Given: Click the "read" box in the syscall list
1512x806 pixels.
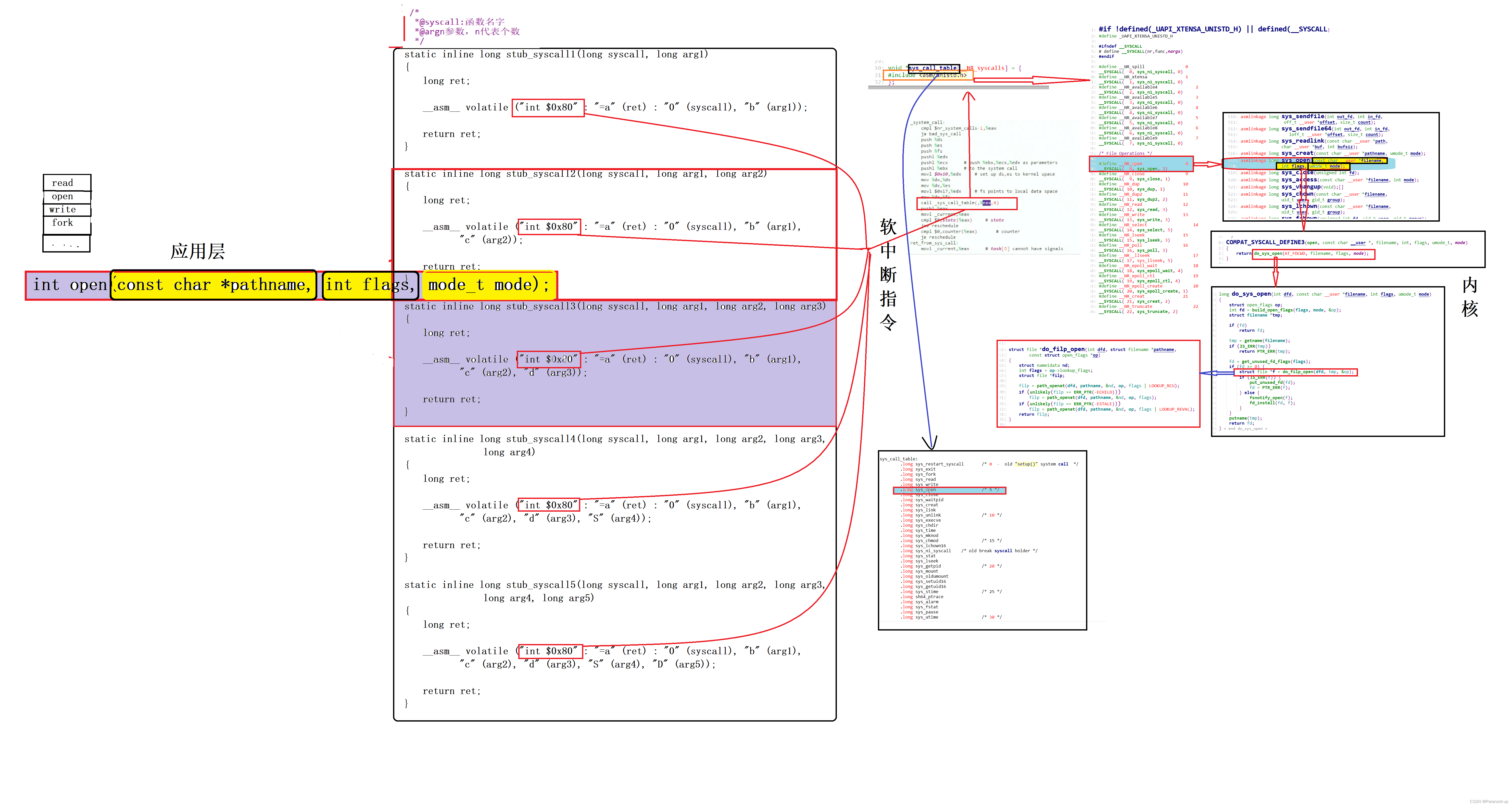Looking at the screenshot, I should 67,183.
